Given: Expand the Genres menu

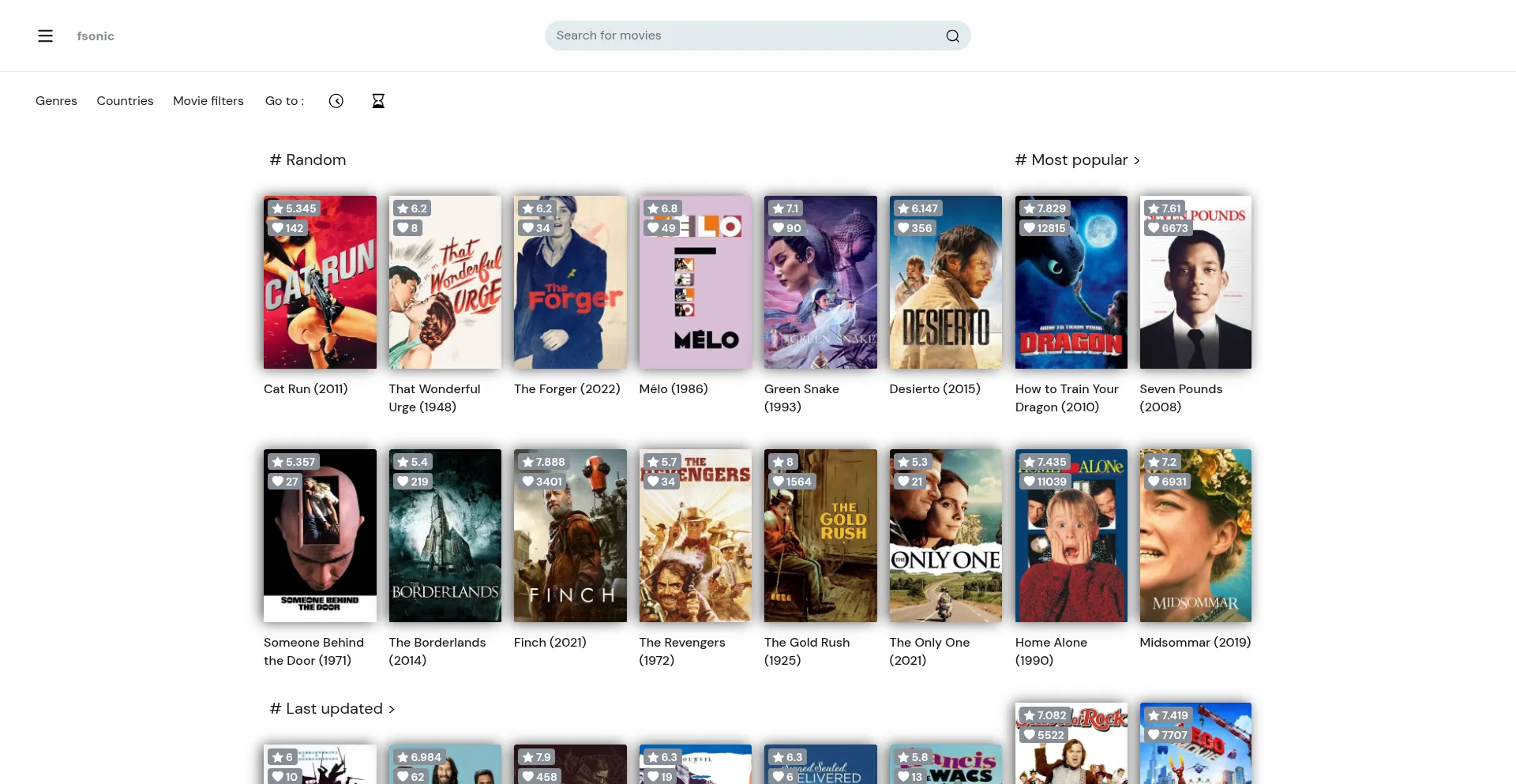Looking at the screenshot, I should coord(56,101).
